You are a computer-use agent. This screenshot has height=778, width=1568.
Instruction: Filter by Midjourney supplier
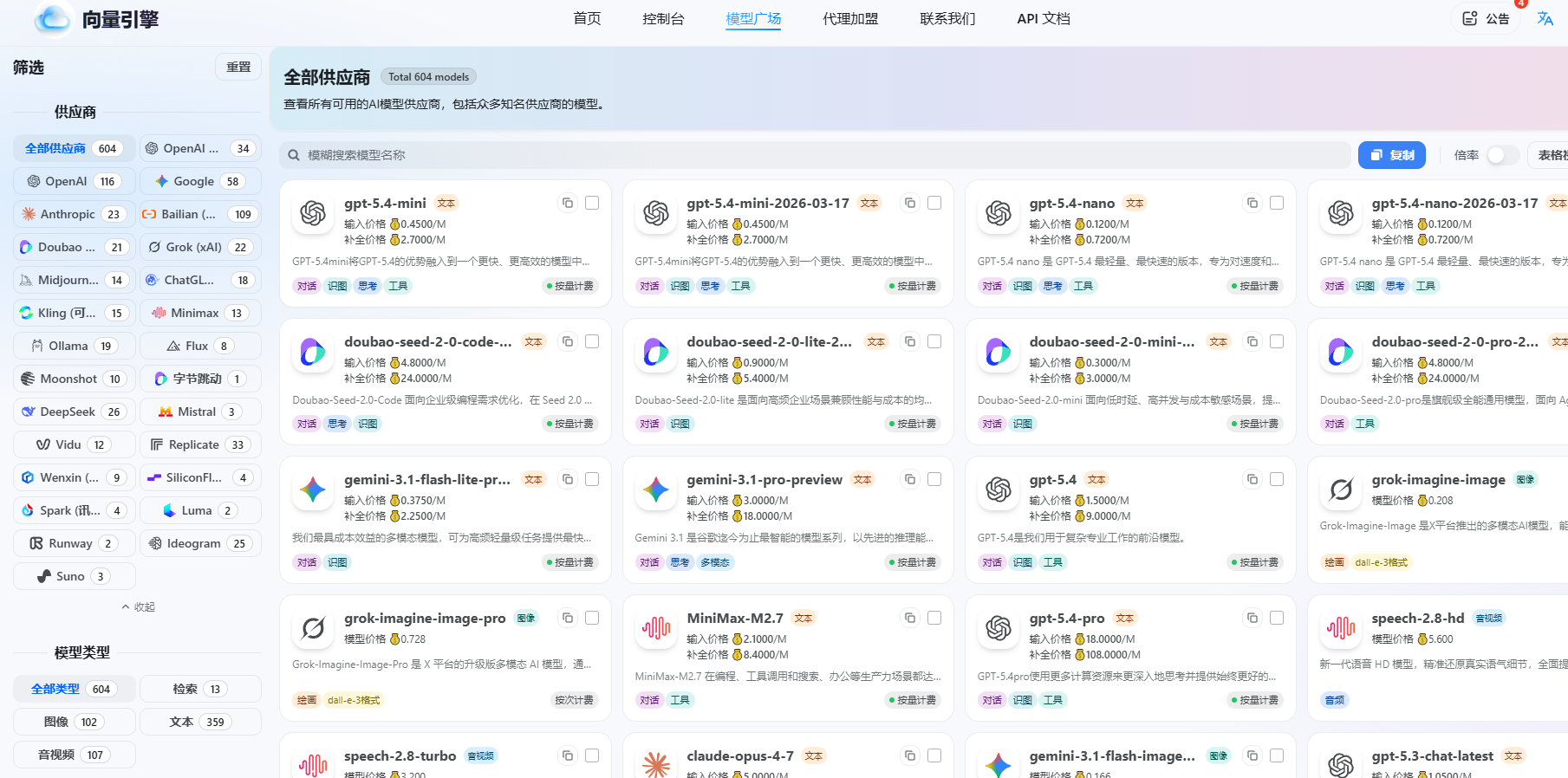tap(75, 280)
